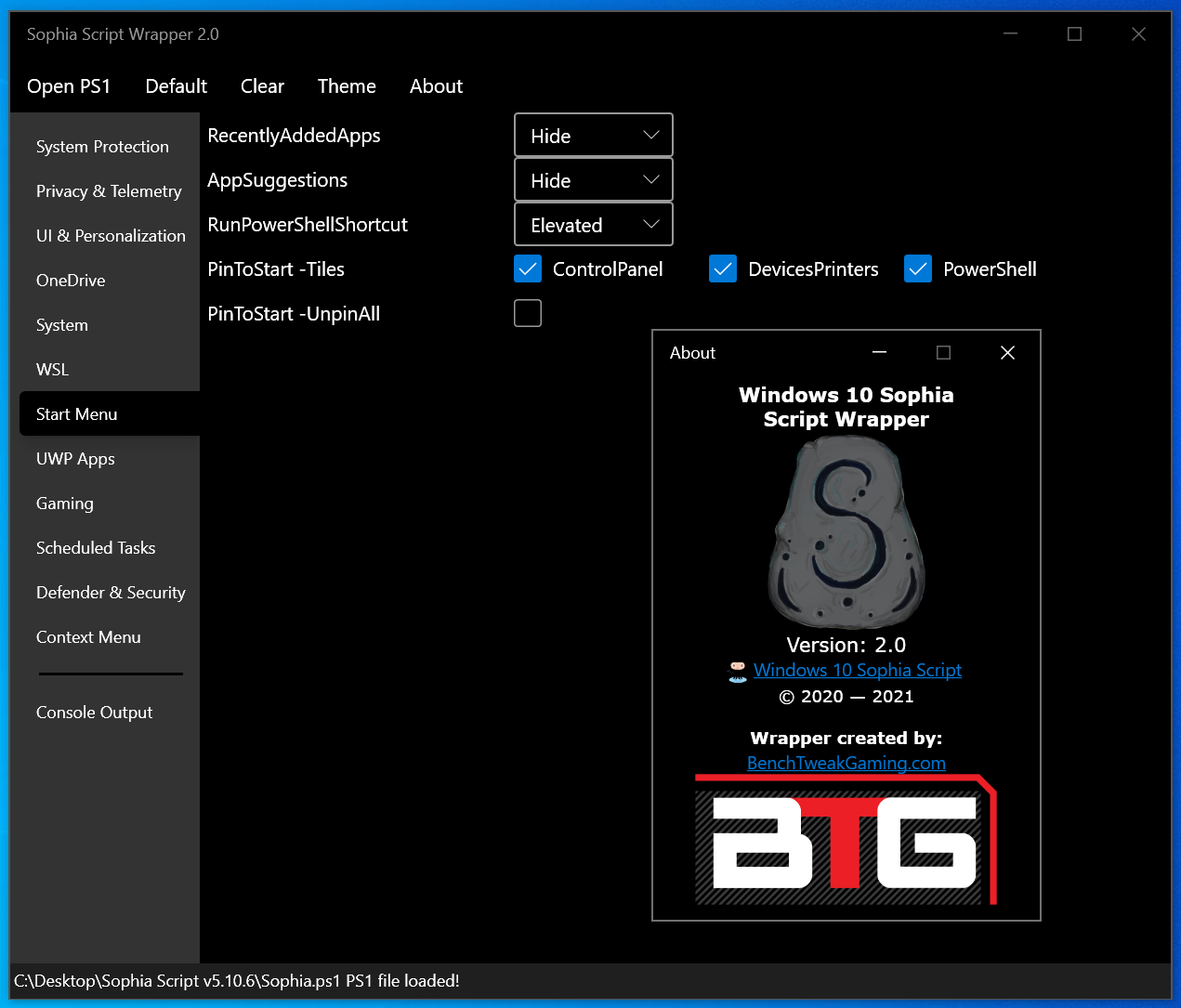Click the © 2020 — 2021 text
The height and width of the screenshot is (1008, 1181).
[846, 697]
